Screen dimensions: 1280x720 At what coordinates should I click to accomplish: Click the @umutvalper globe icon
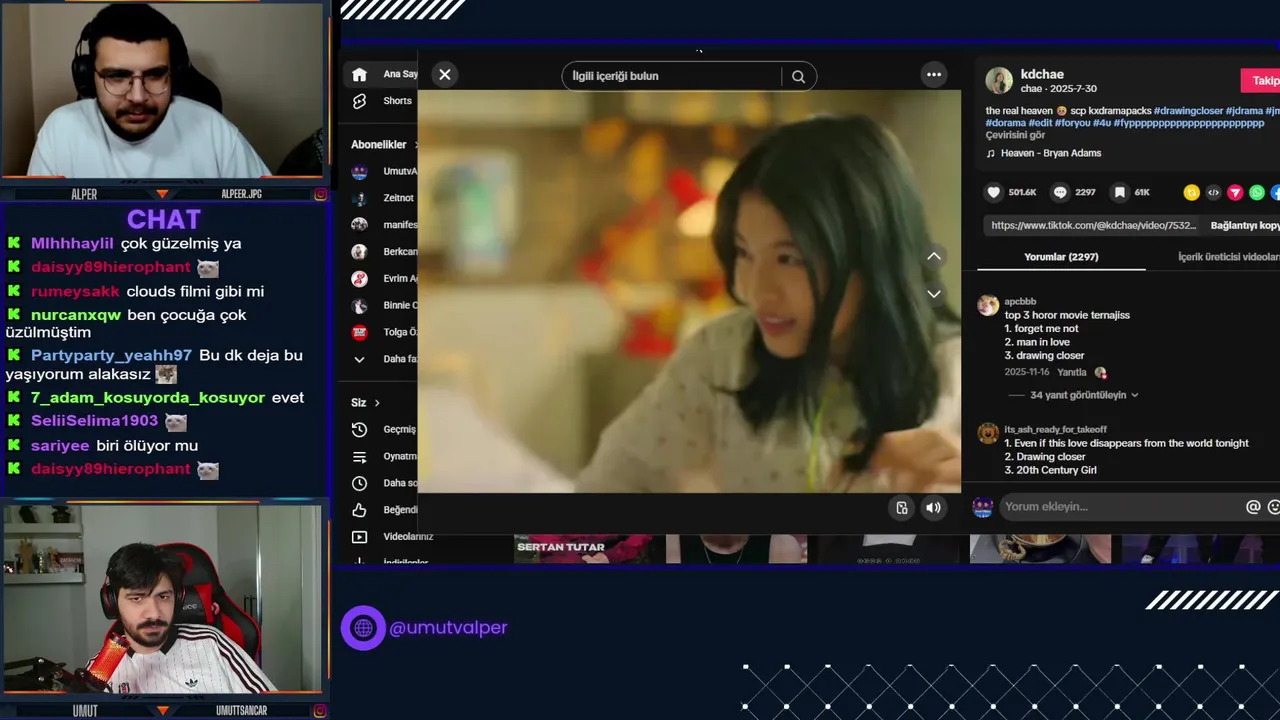pos(363,628)
